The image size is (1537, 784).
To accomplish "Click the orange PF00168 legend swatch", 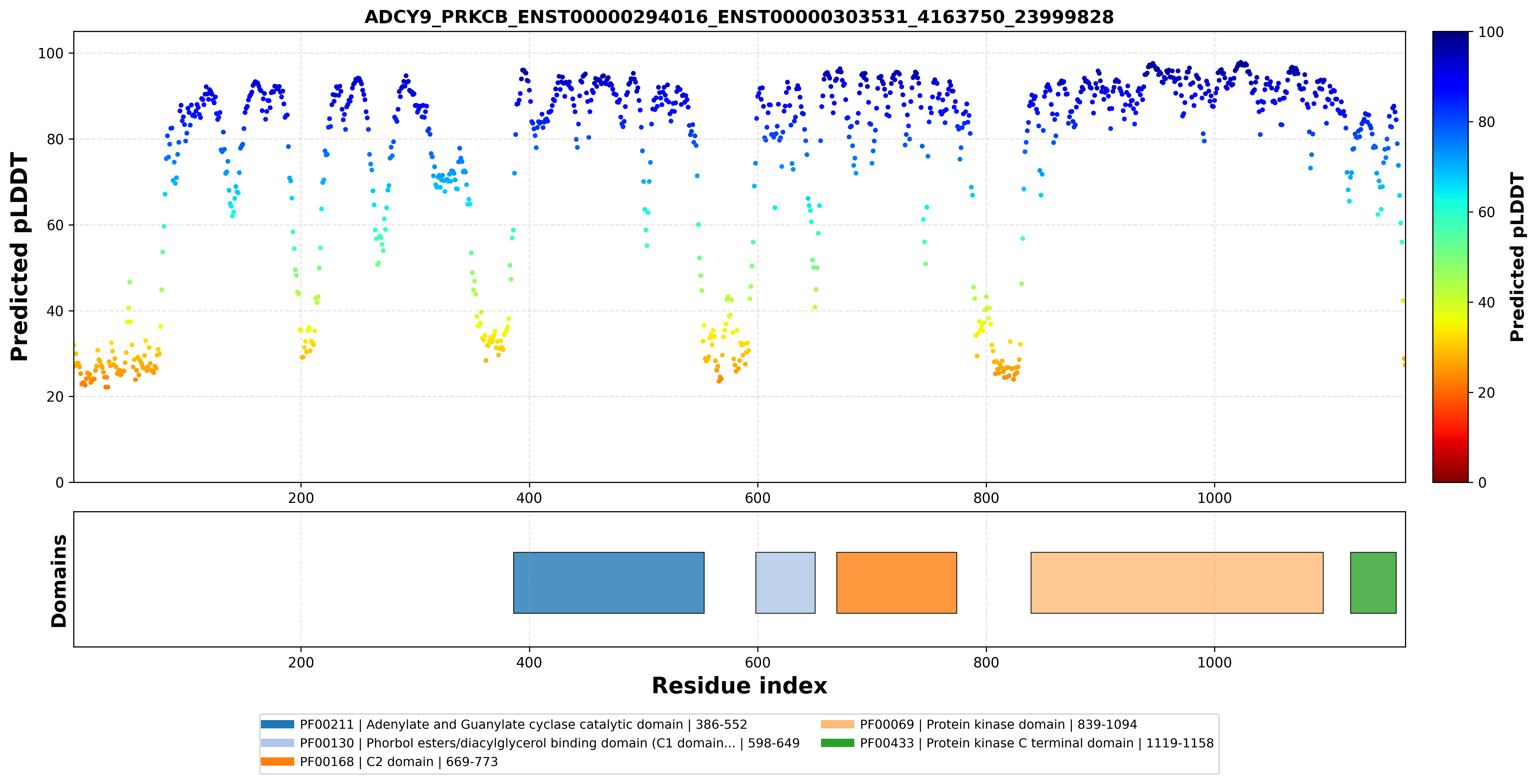I will pos(278,761).
